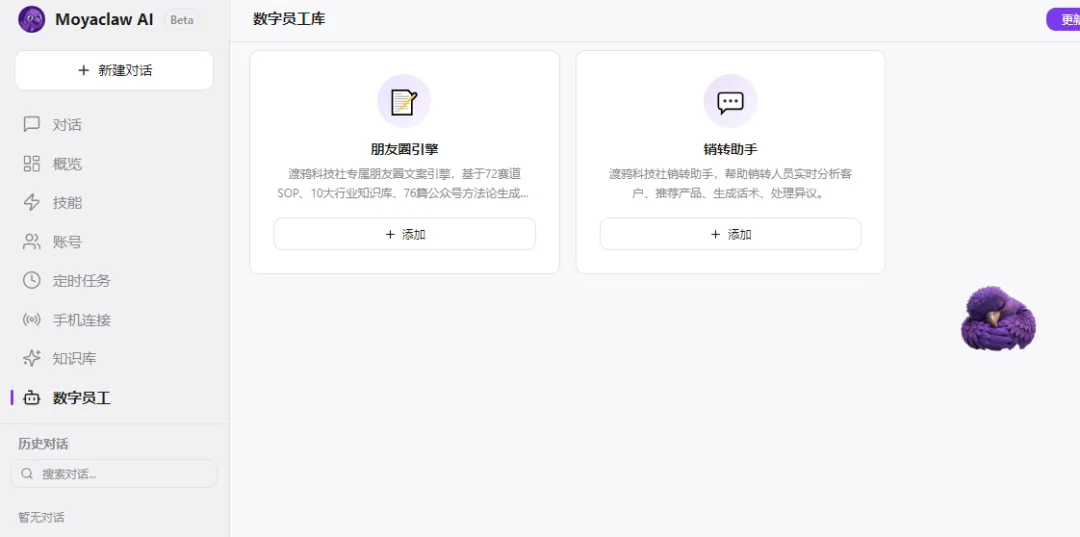Click the purple 更新 button

click(1063, 19)
